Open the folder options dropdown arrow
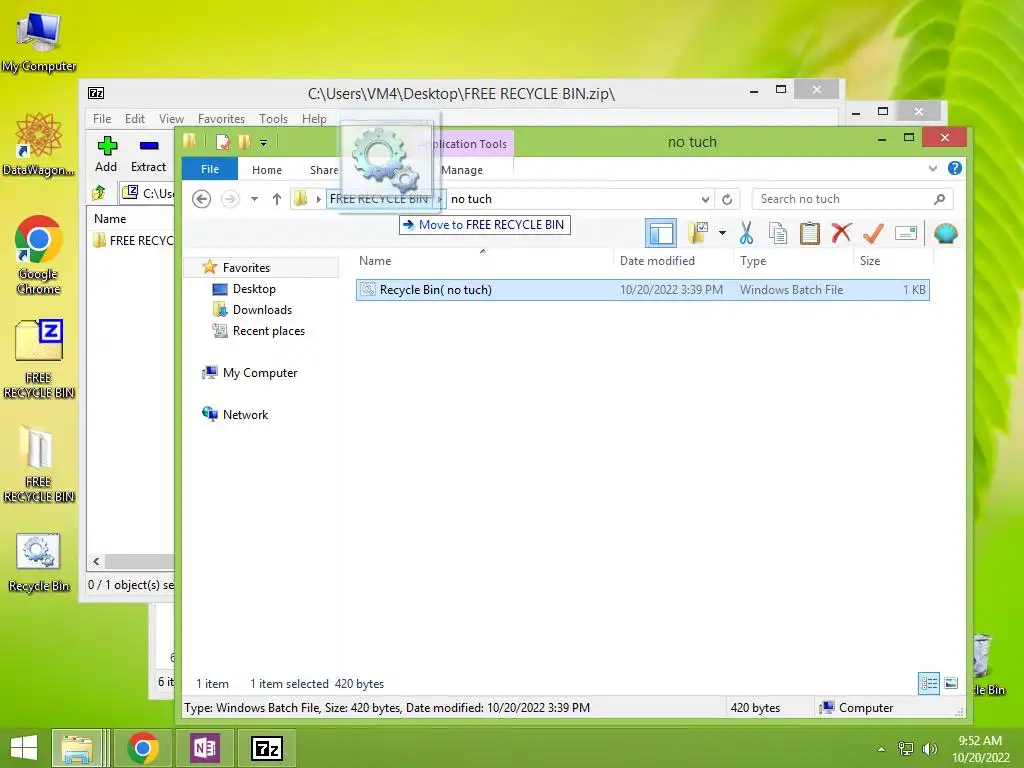 (x=722, y=232)
